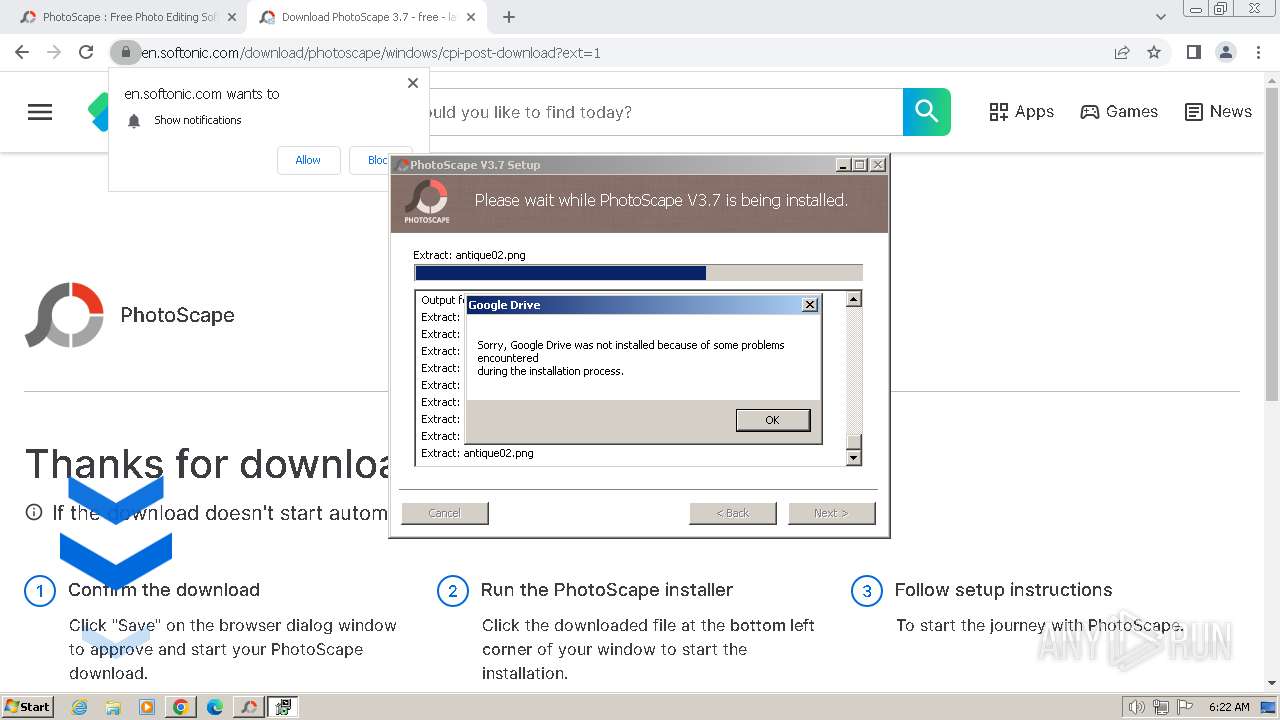The height and width of the screenshot is (720, 1280).
Task: Click the 6:22 AM system clock
Action: (1229, 707)
